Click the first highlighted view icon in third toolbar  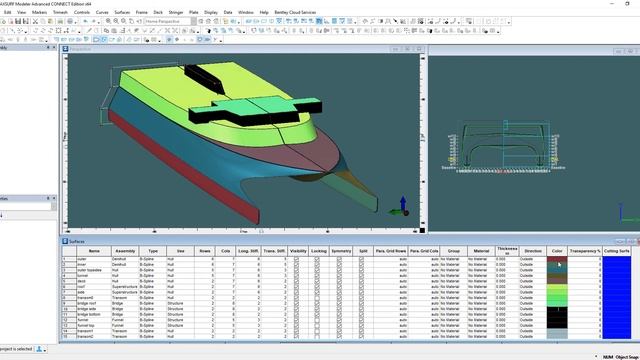coord(96,40)
